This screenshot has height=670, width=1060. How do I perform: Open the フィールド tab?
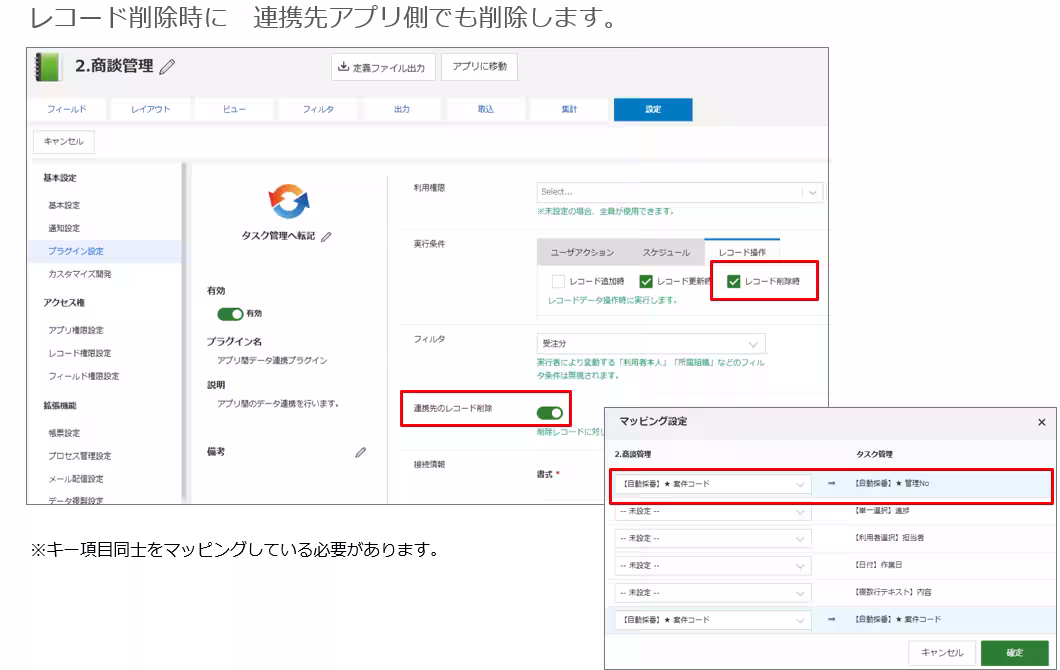pos(67,109)
